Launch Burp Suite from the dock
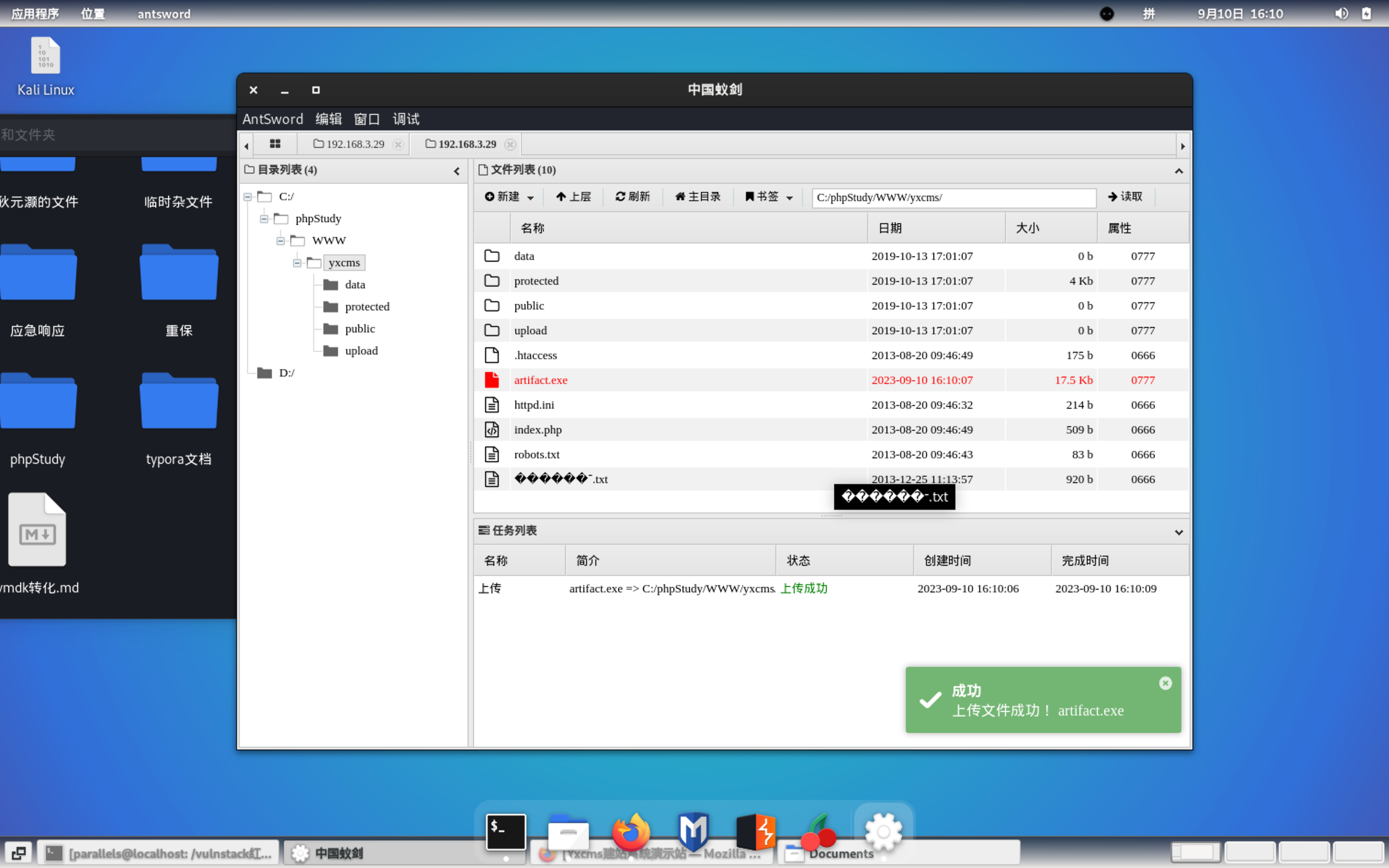This screenshot has width=1389, height=868. pos(756,832)
